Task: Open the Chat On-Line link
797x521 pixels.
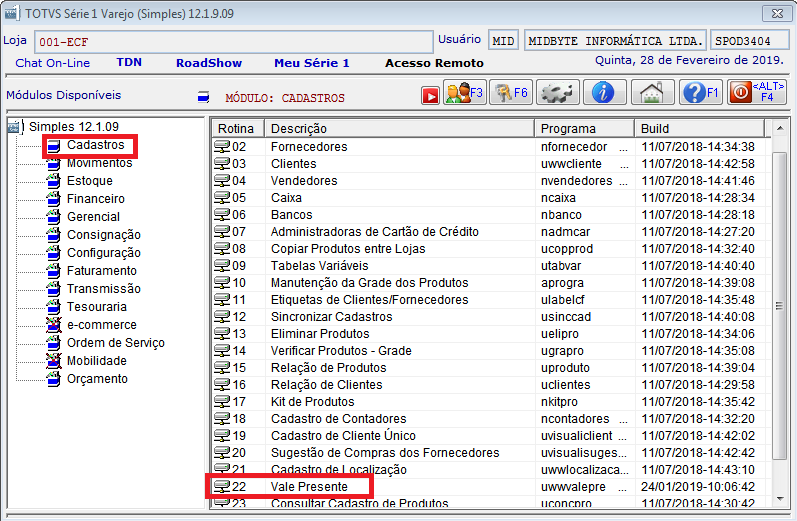Action: (52, 63)
